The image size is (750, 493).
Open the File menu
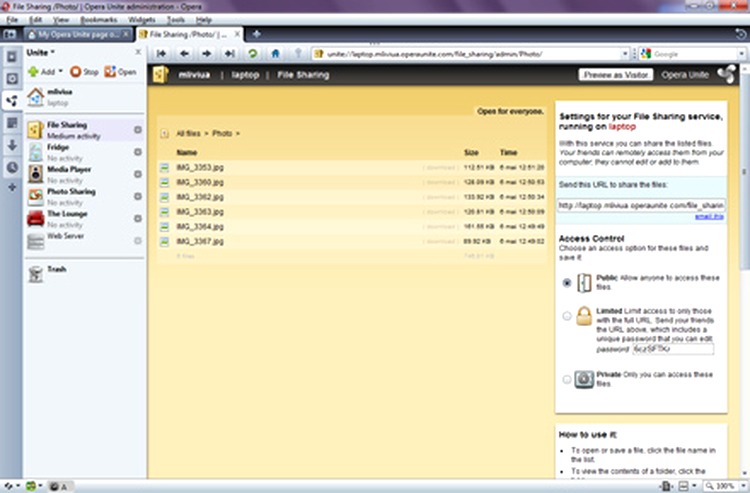12,20
